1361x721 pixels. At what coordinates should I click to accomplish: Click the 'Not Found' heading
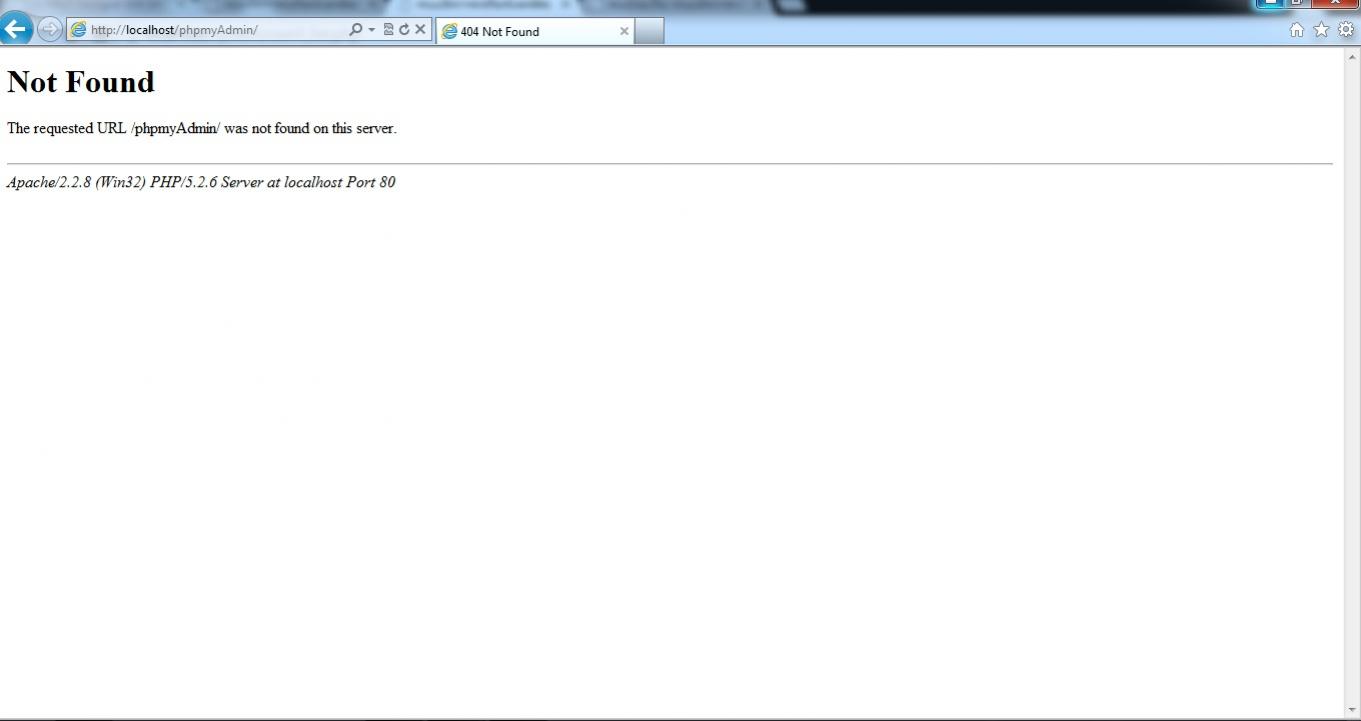81,82
